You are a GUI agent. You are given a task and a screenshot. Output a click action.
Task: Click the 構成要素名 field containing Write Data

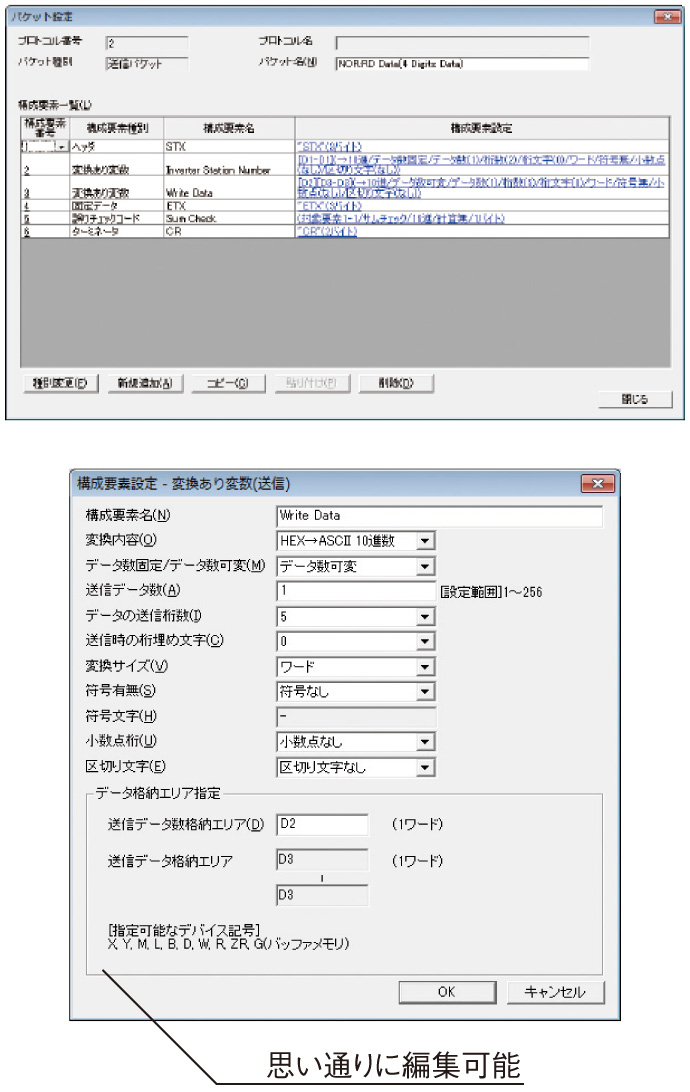pyautogui.click(x=439, y=516)
